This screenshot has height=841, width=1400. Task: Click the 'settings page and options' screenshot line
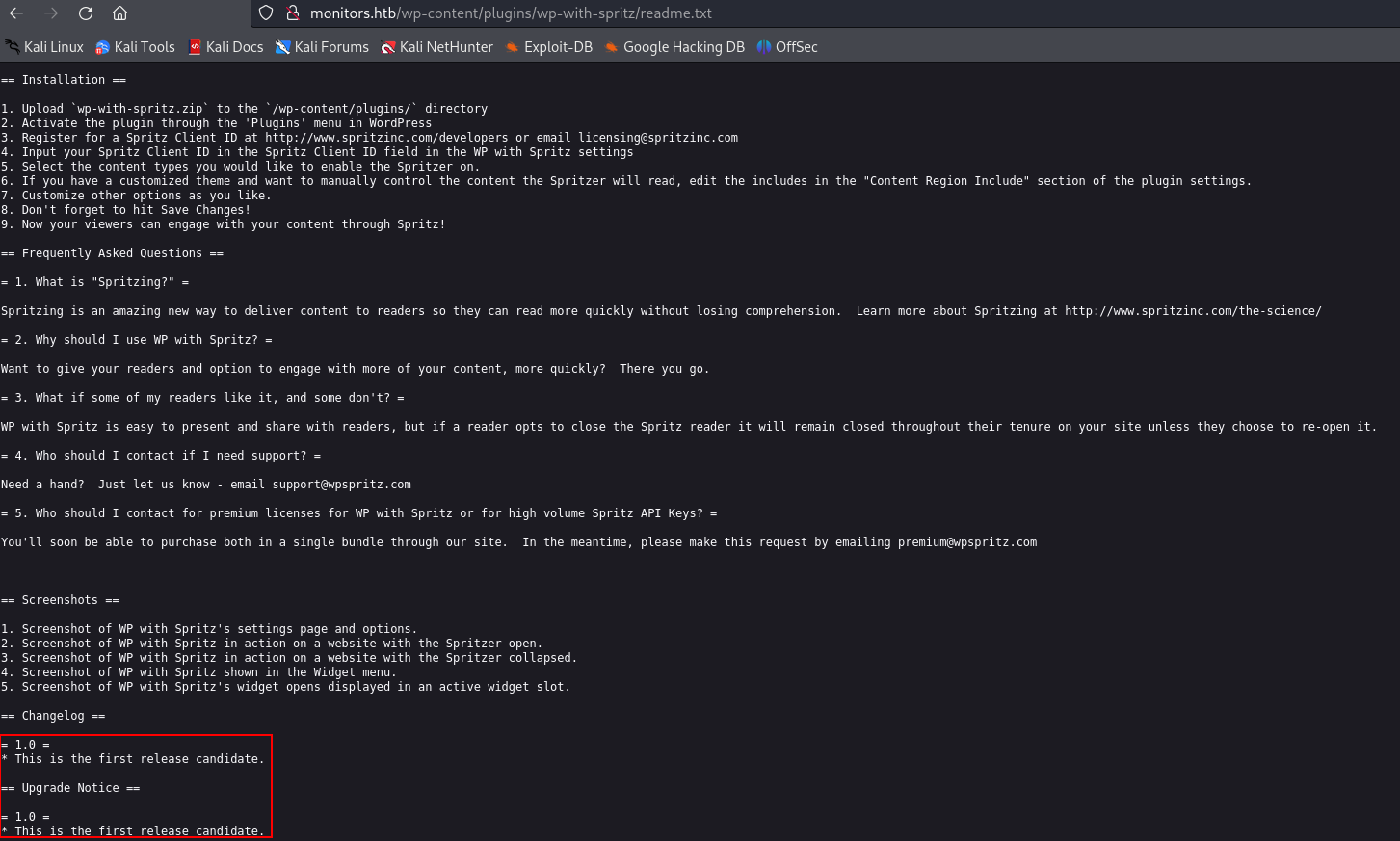209,629
